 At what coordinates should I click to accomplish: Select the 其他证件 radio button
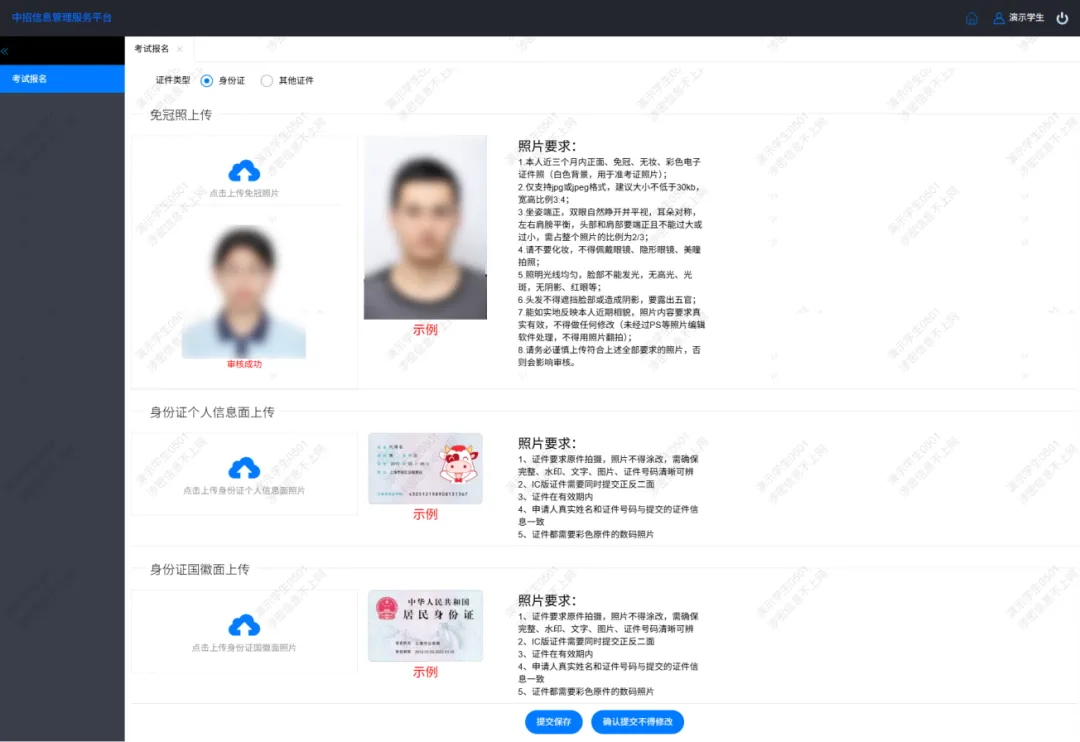266,81
